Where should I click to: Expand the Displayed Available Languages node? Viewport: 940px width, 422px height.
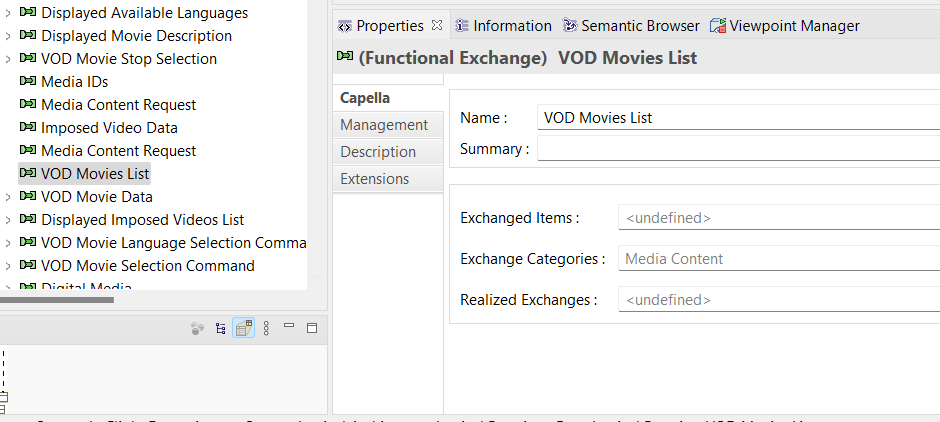8,13
